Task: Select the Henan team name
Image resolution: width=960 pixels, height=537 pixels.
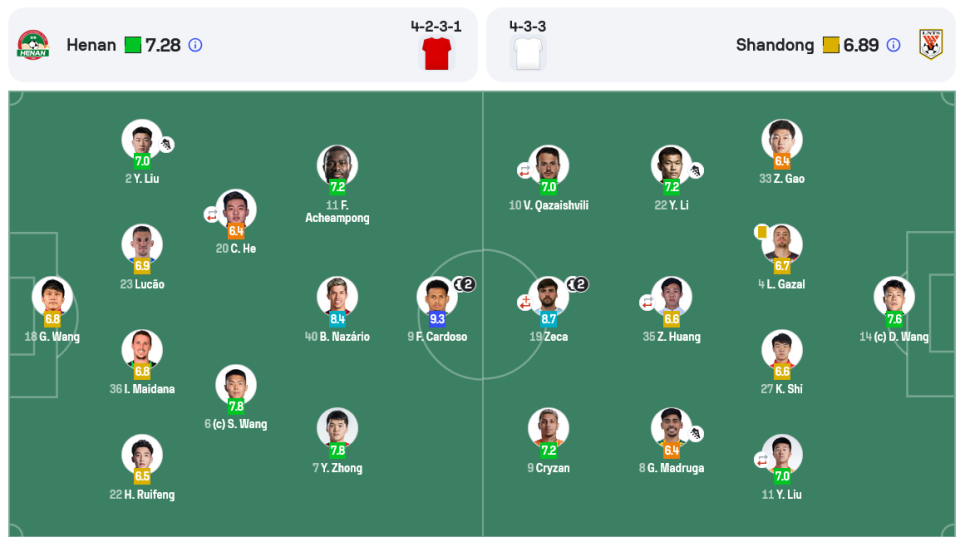Action: point(91,45)
